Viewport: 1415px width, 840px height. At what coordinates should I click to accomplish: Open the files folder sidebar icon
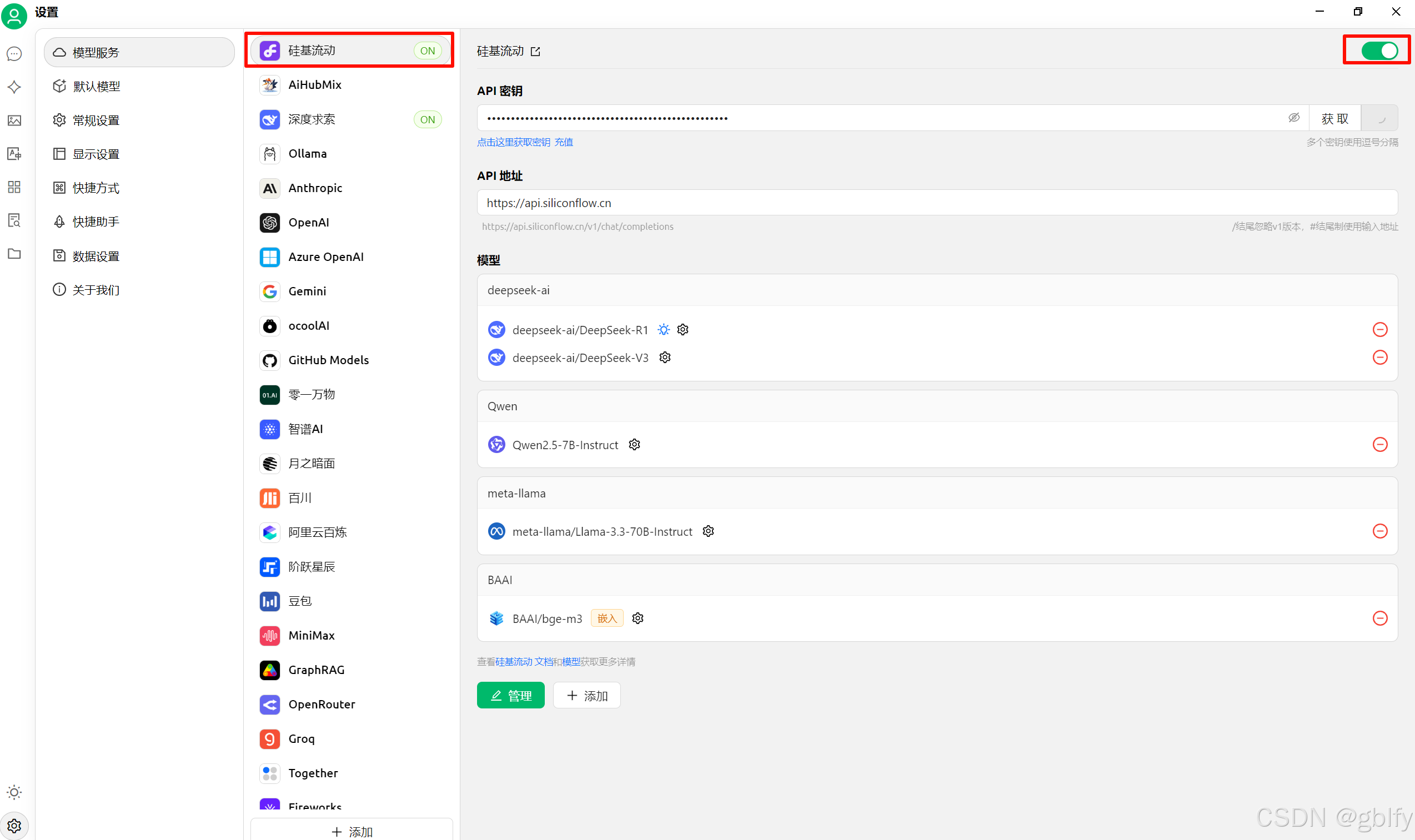[14, 254]
